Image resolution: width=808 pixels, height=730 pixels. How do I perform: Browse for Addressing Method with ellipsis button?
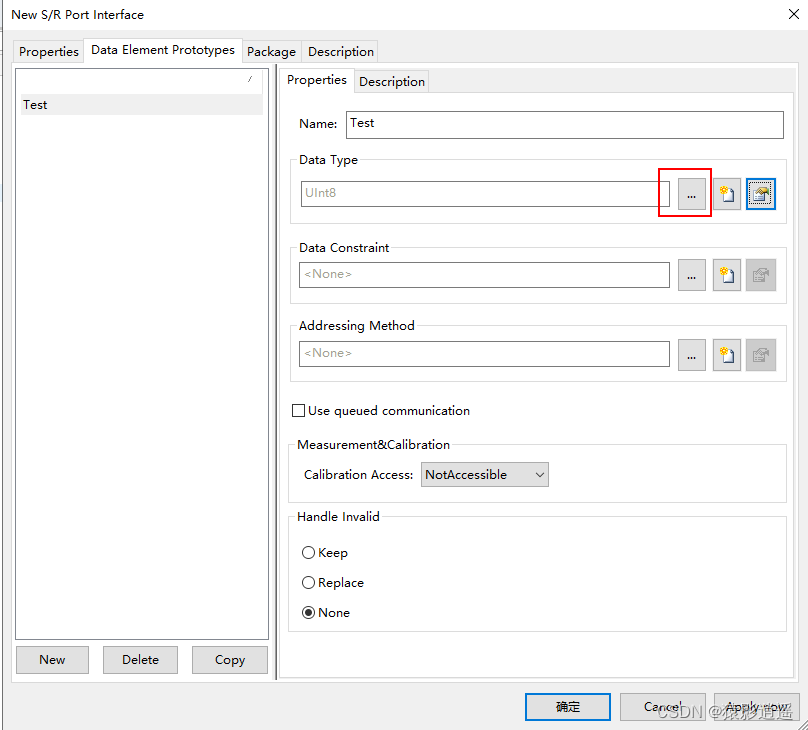692,355
